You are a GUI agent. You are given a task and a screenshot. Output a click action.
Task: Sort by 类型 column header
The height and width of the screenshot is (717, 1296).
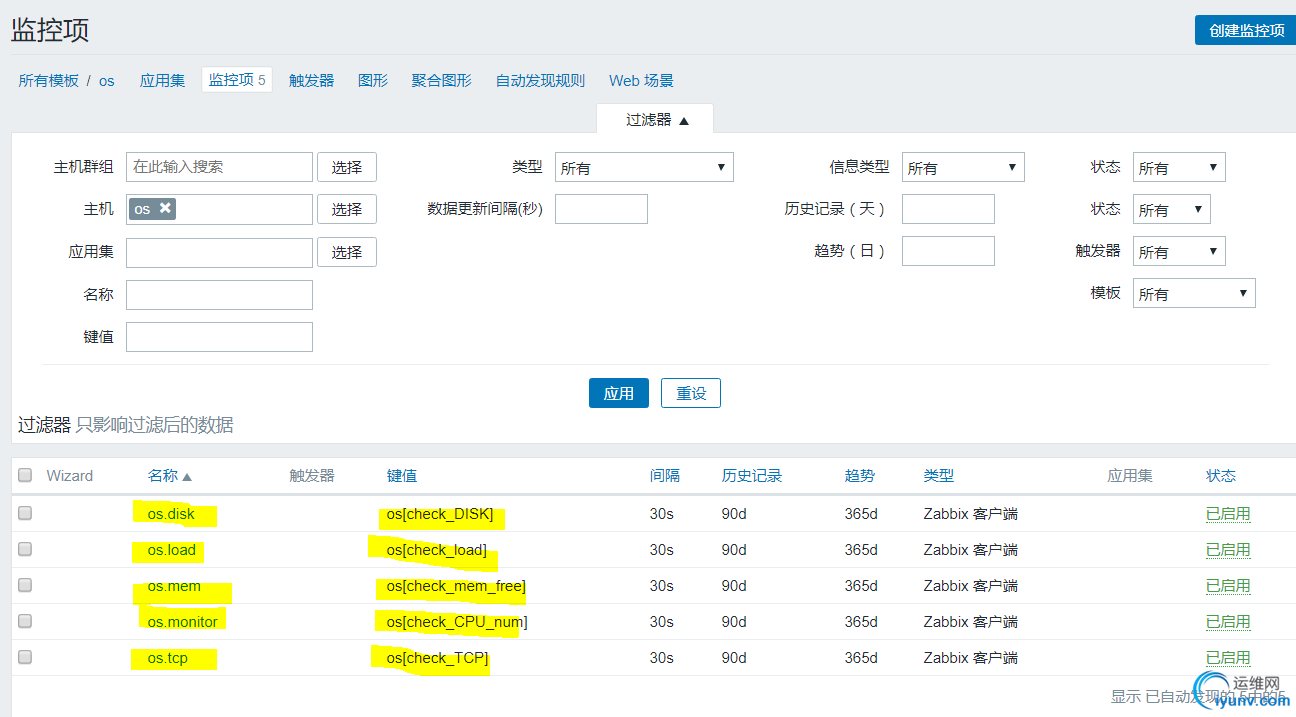tap(939, 476)
